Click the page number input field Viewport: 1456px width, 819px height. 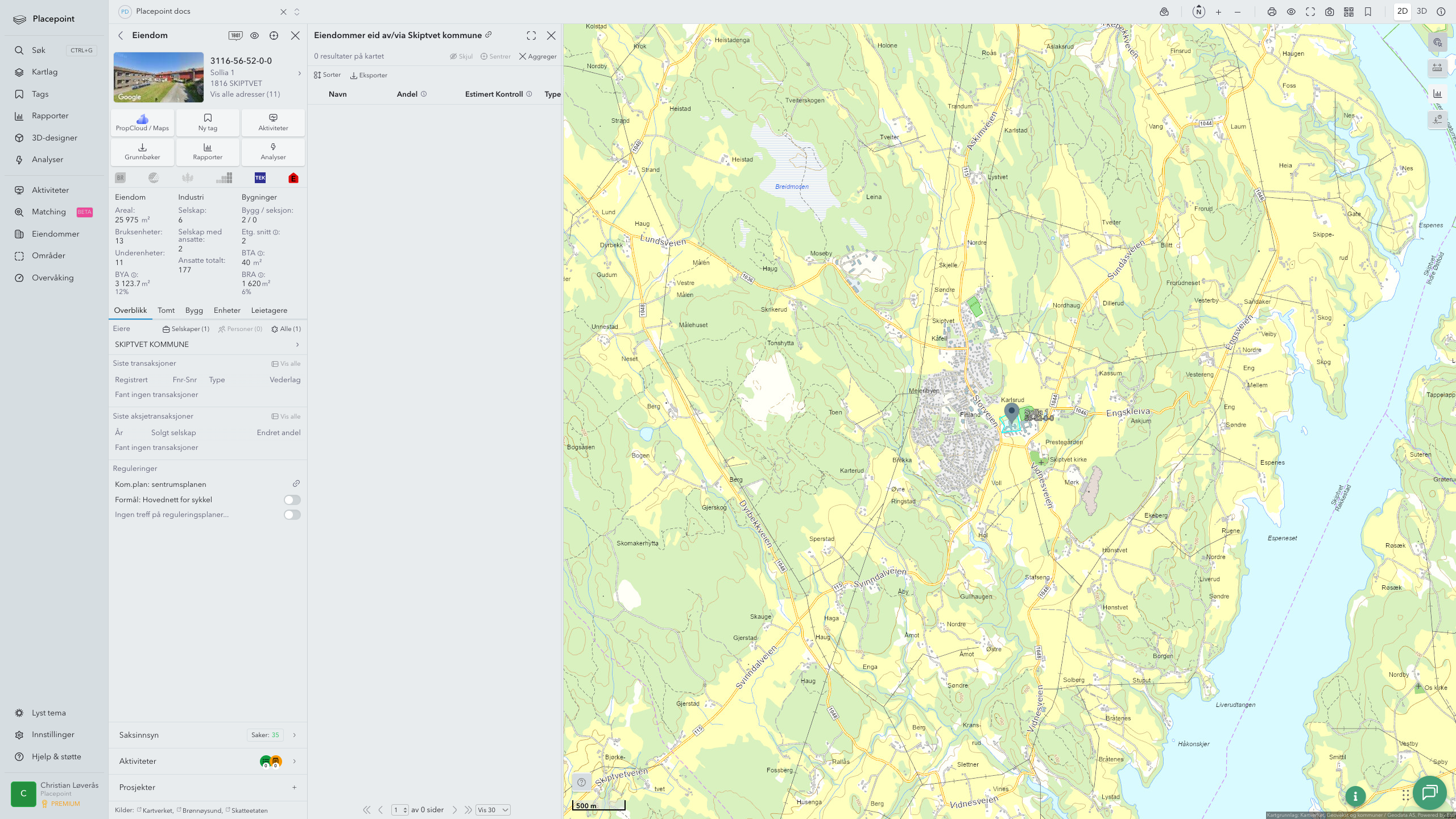[x=400, y=810]
